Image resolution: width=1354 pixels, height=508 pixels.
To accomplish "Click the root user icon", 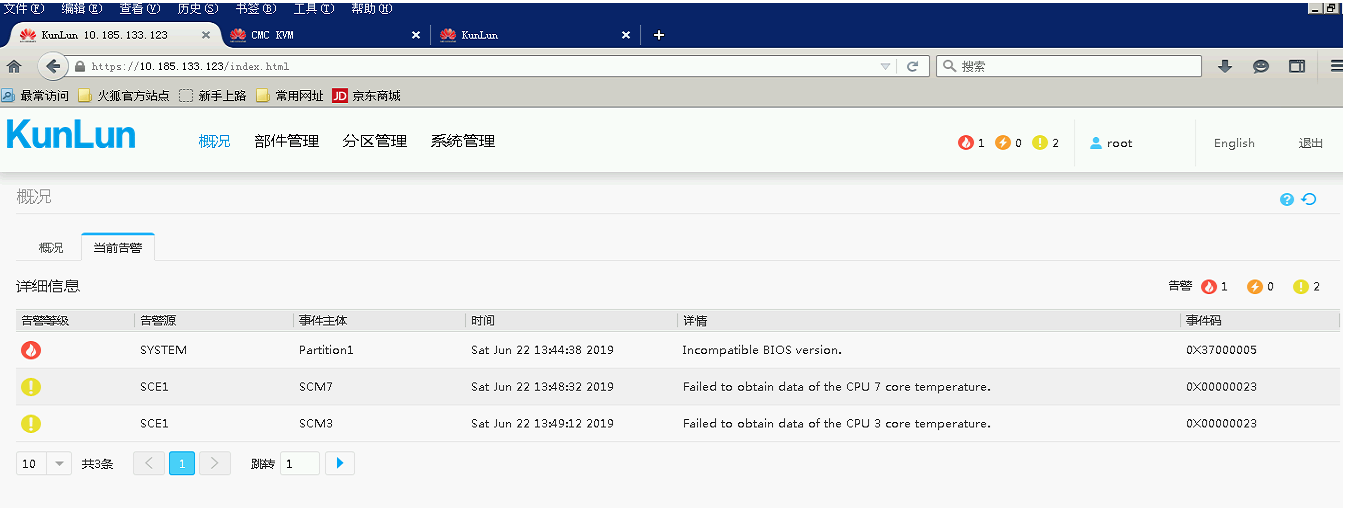I will (1096, 143).
